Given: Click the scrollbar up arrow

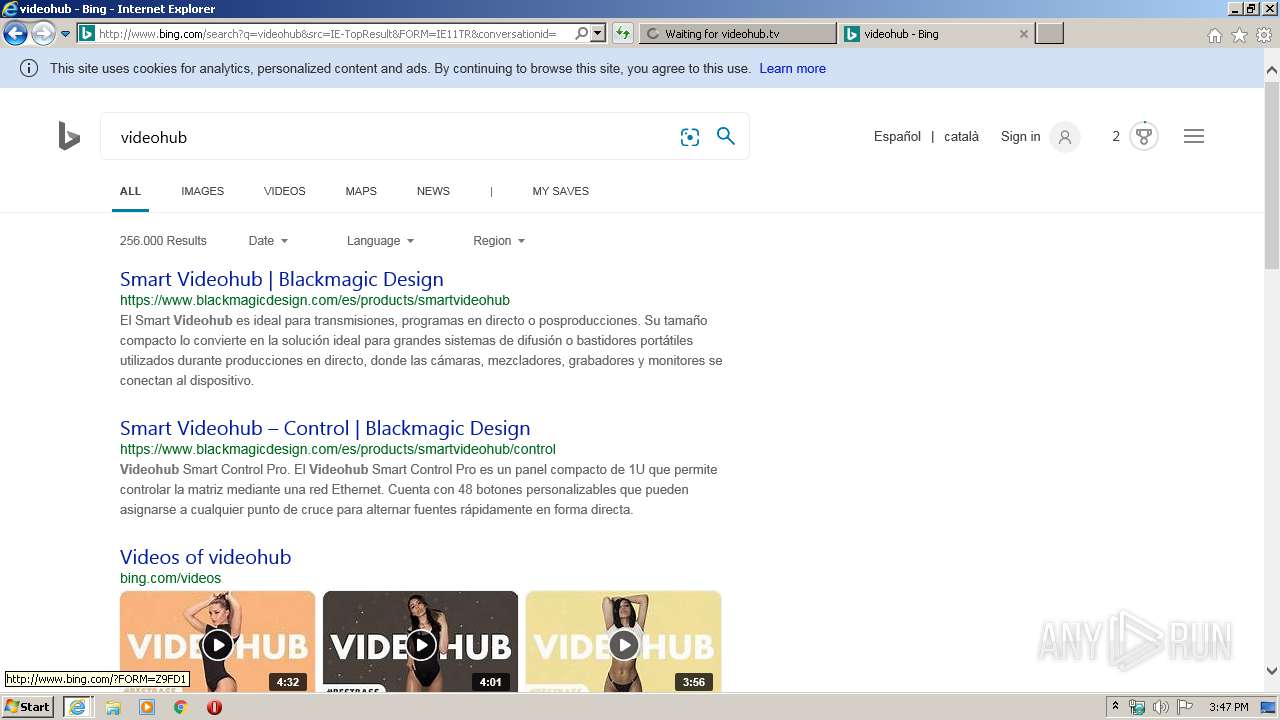Looking at the screenshot, I should pyautogui.click(x=1272, y=70).
